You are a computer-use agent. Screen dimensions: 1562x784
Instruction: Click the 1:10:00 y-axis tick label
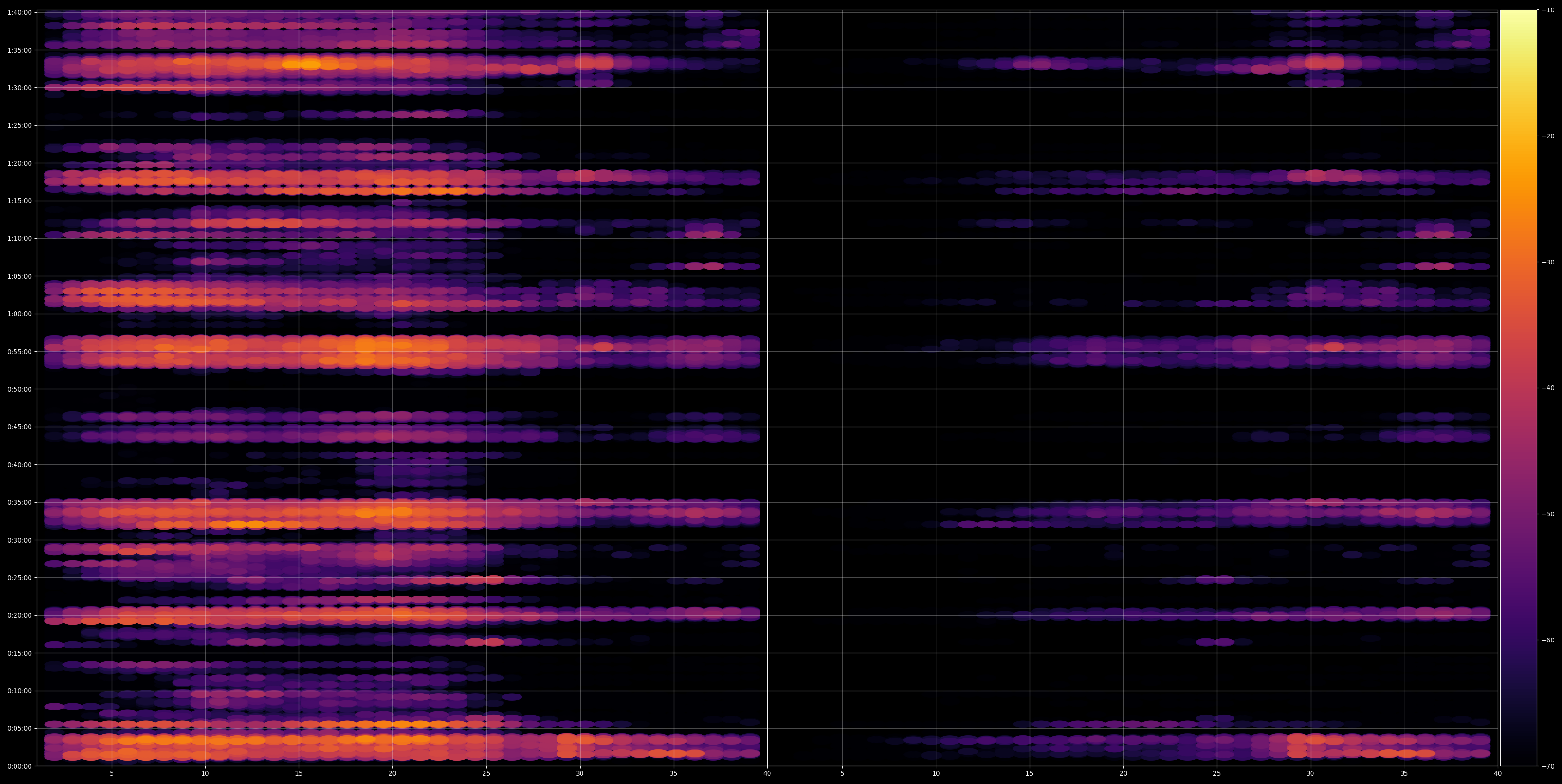coord(19,238)
